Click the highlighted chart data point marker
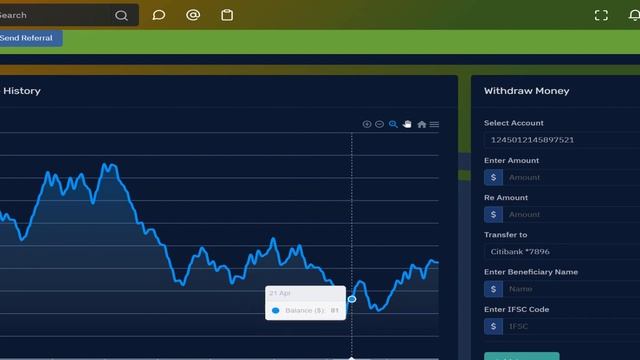This screenshot has width=640, height=360. coord(352,299)
